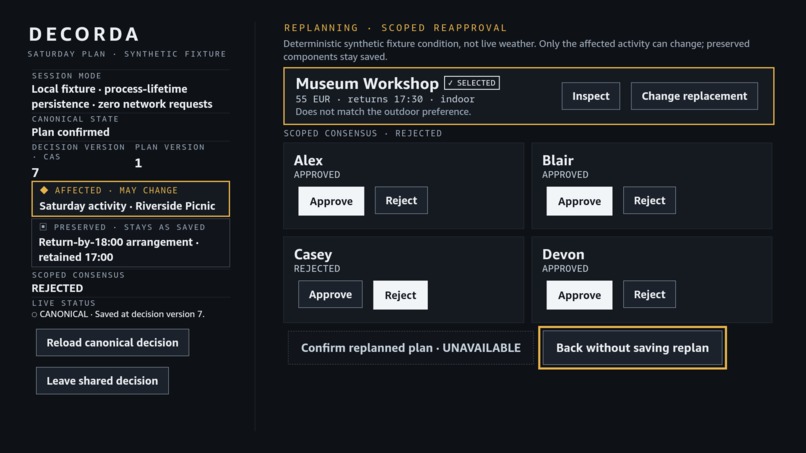This screenshot has width=806, height=453.
Task: Click the SELECTED checkmark badge
Action: (x=472, y=83)
